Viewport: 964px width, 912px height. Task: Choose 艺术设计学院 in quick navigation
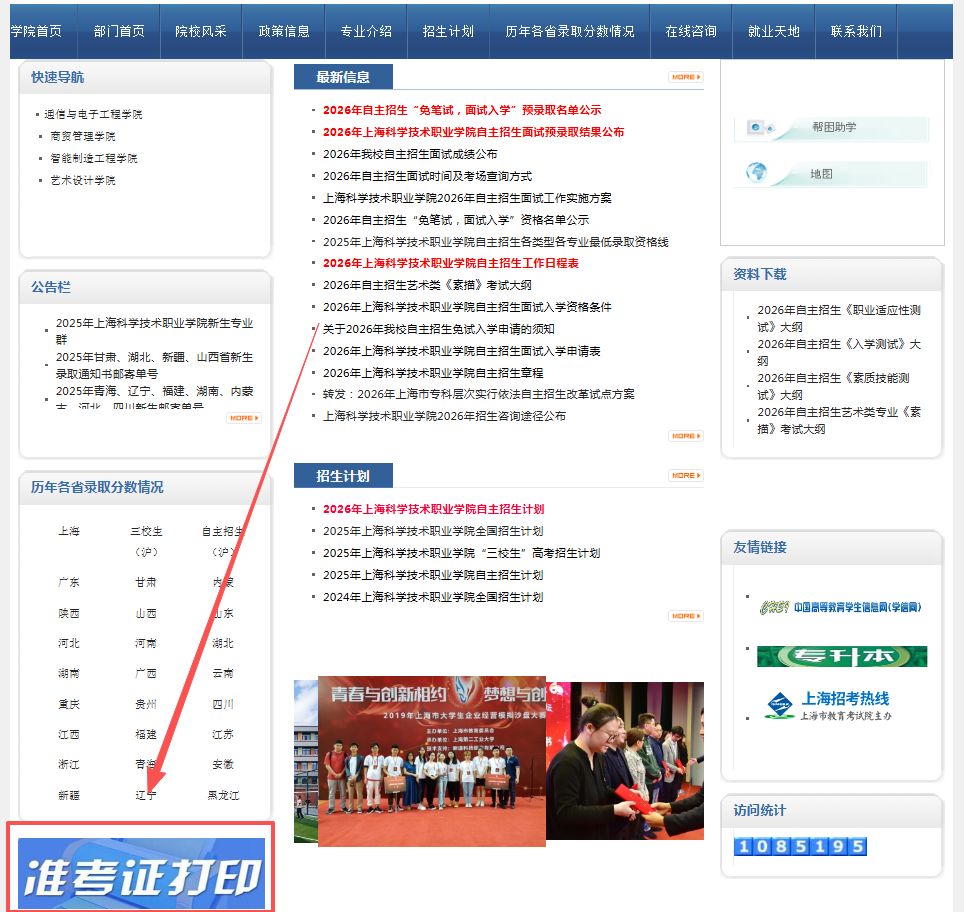83,181
